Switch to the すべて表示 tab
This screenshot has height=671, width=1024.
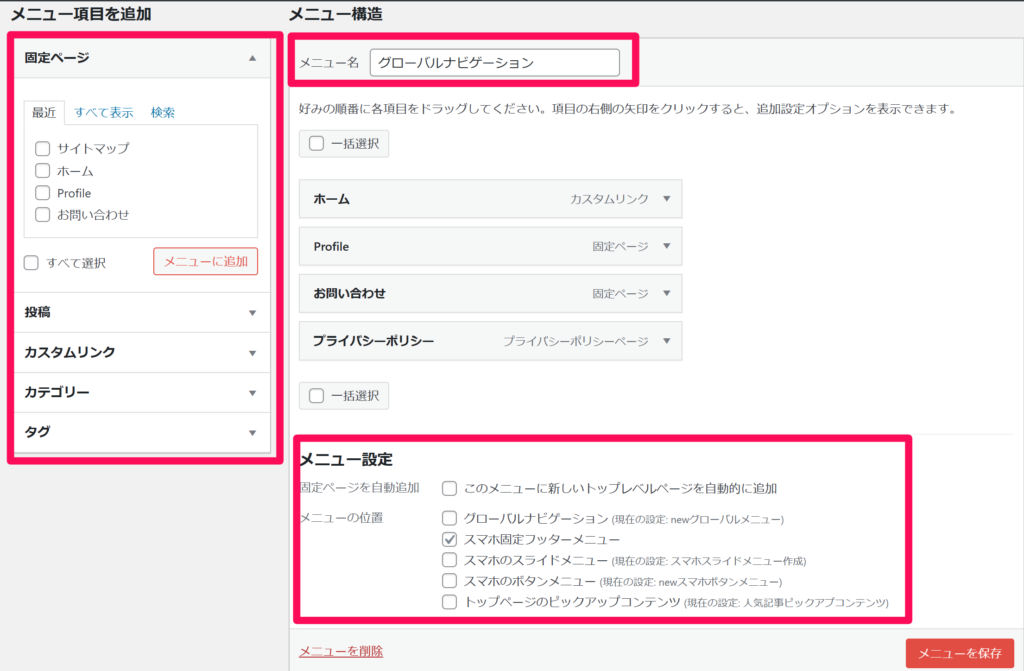pos(104,112)
